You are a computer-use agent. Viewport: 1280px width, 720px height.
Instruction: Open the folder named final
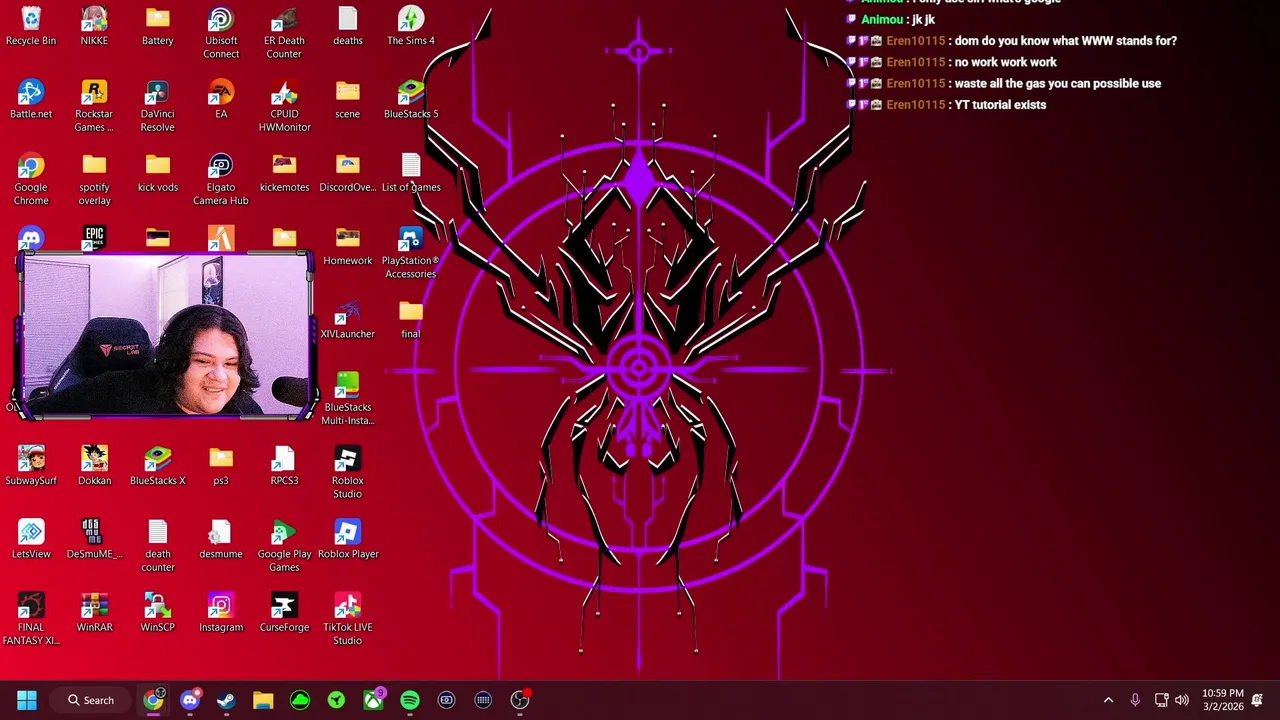[x=411, y=320]
